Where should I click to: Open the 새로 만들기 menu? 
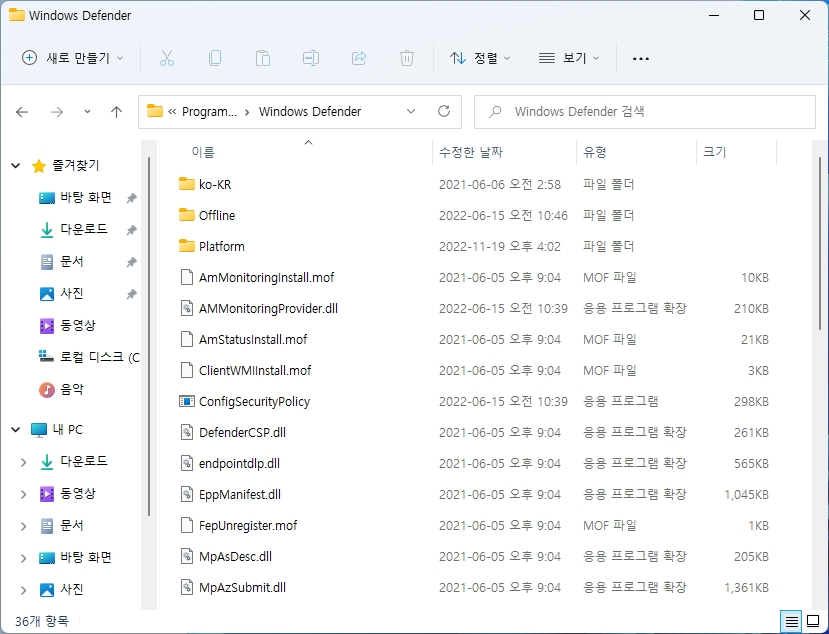tap(72, 58)
